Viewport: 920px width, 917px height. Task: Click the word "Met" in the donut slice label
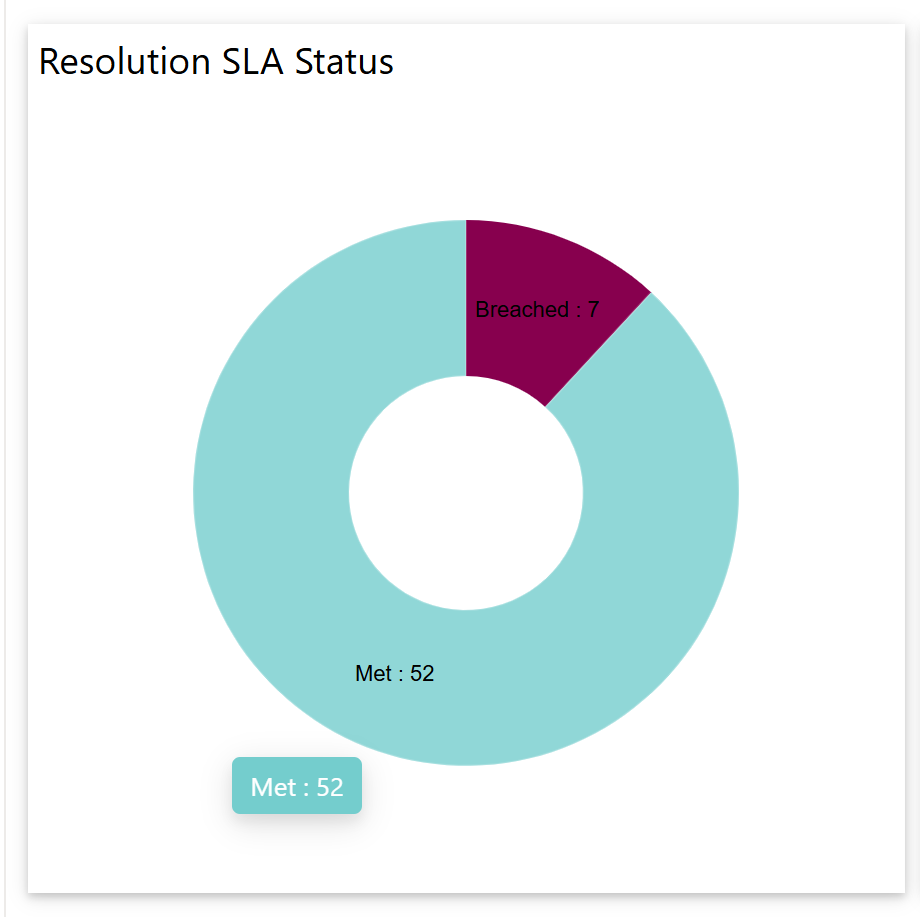coord(373,674)
